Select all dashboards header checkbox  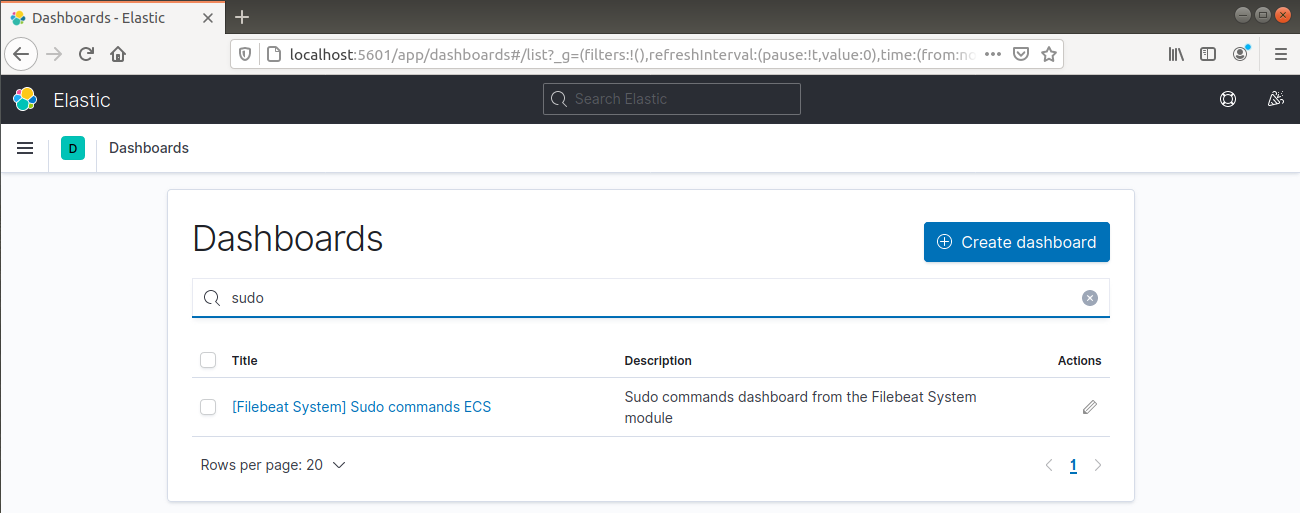coord(208,360)
